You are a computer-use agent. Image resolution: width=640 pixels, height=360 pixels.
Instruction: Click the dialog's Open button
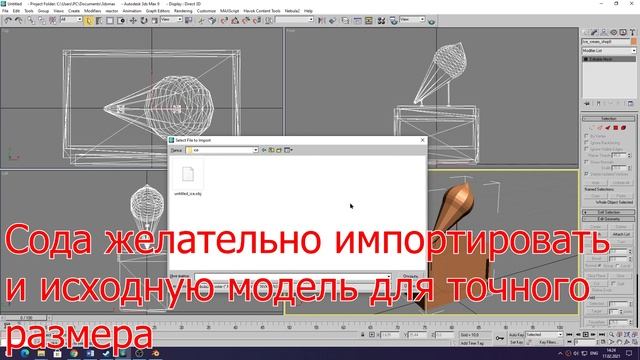pyautogui.click(x=410, y=276)
